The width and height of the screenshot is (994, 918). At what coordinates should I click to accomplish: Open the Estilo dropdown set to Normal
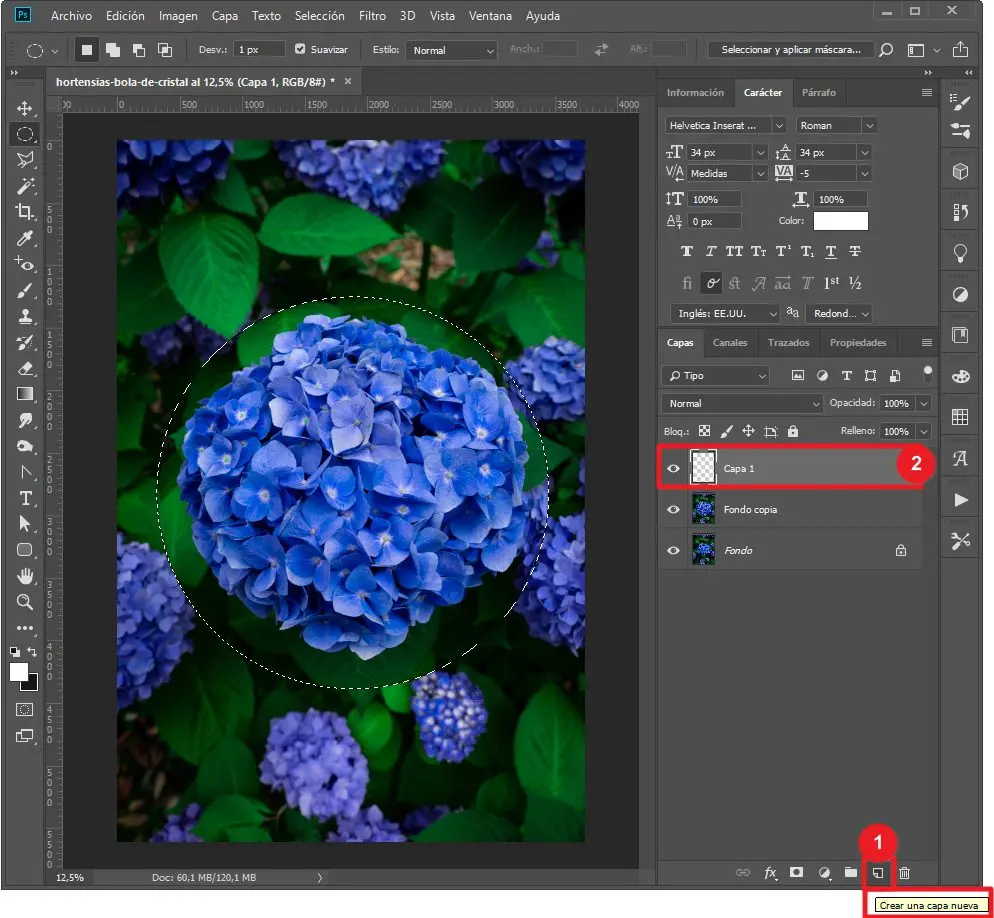point(453,50)
